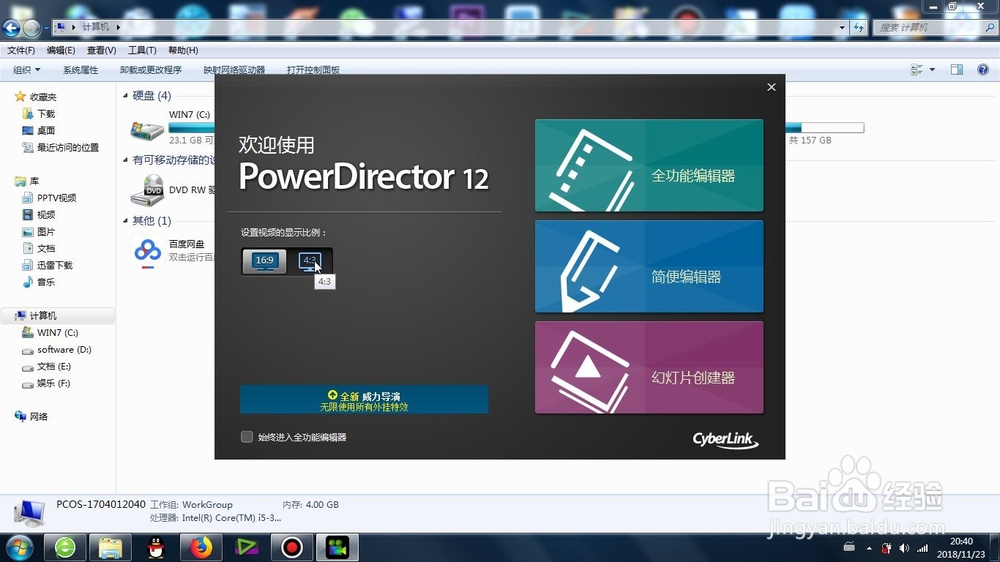Select 视频 library in navigation pane
This screenshot has height=562, width=1000.
coord(46,214)
